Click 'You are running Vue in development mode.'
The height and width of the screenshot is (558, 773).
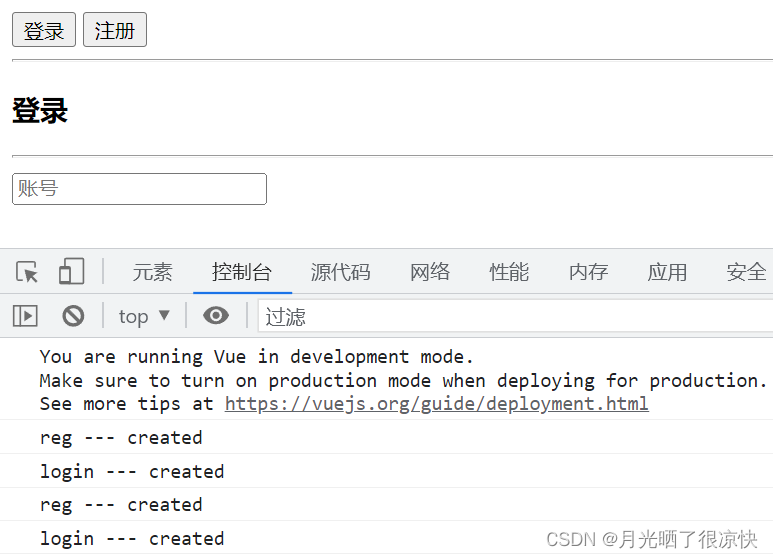pyautogui.click(x=256, y=356)
